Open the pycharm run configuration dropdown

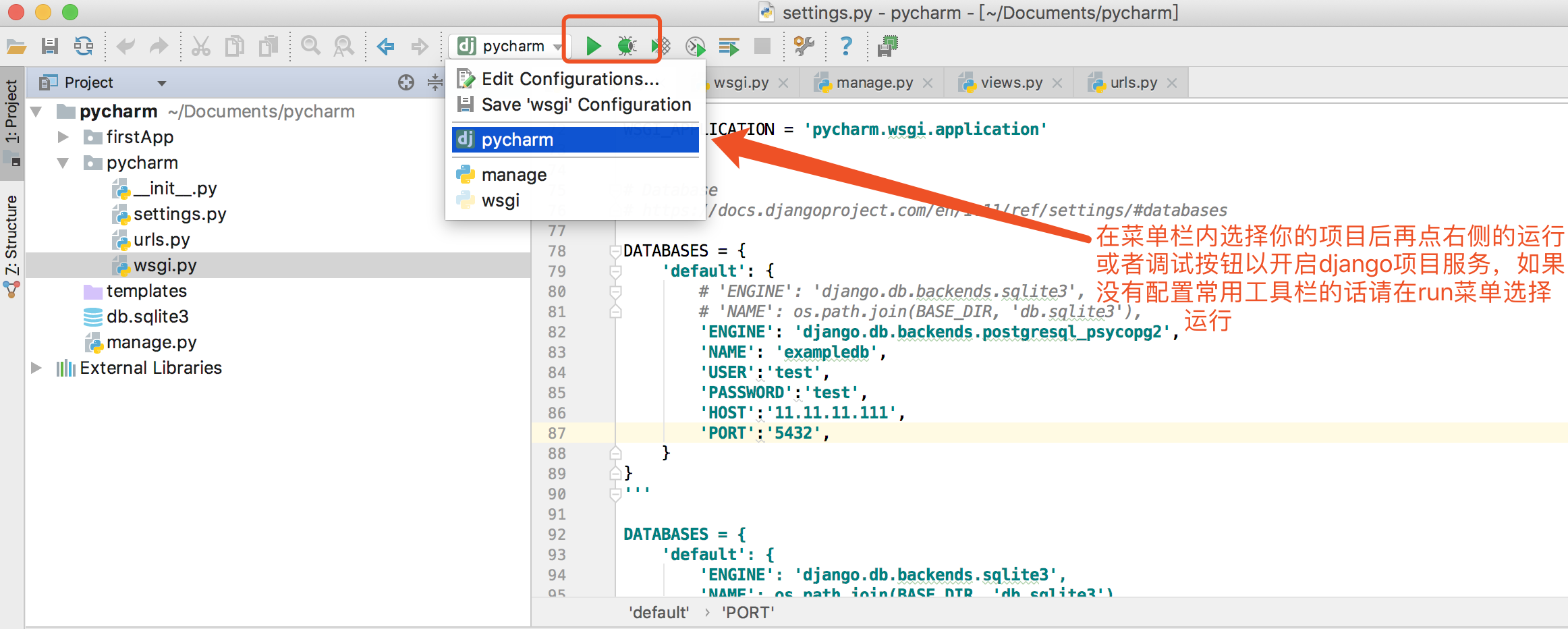tap(510, 46)
